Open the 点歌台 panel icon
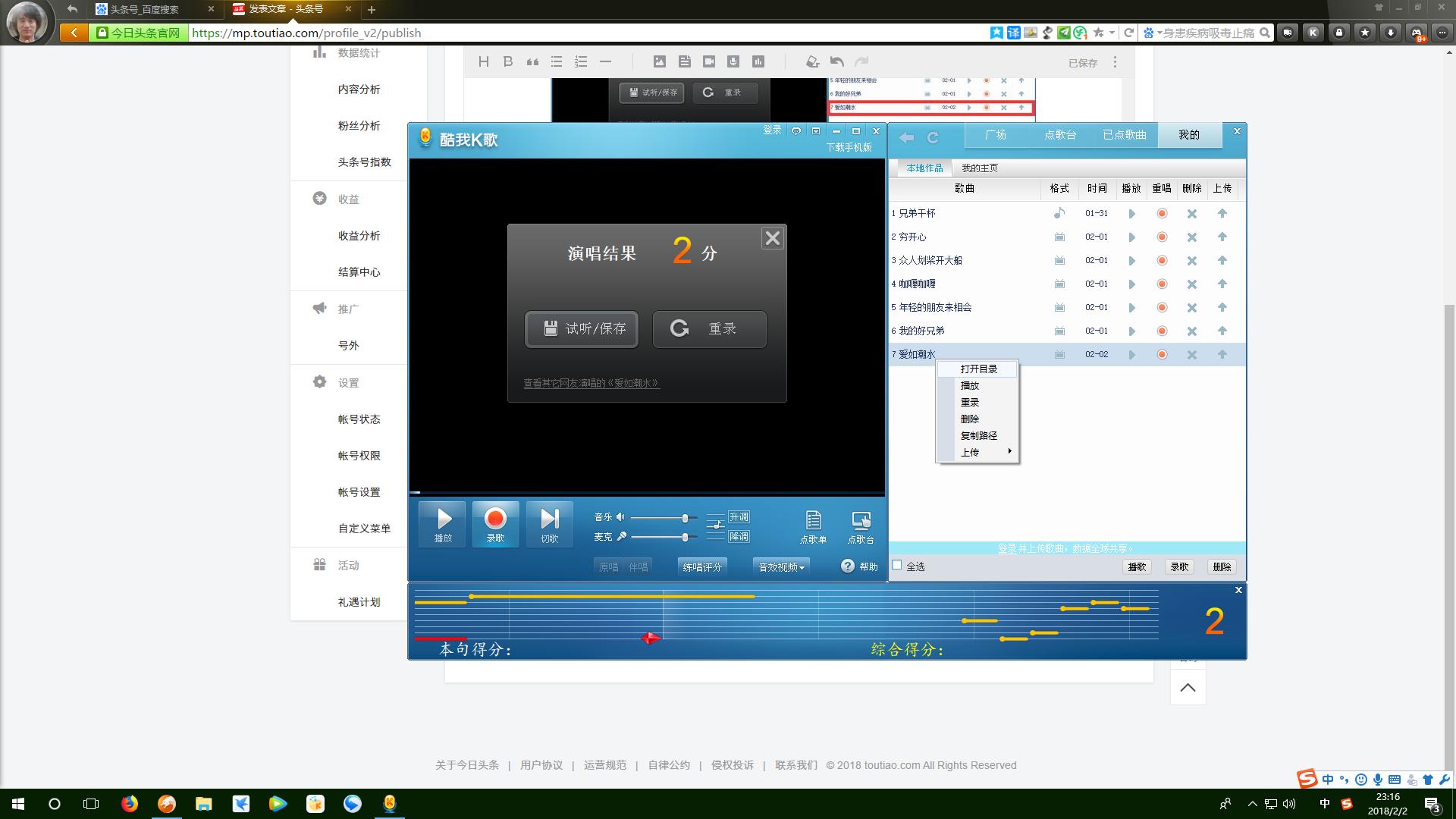Image resolution: width=1456 pixels, height=819 pixels. coord(861,525)
